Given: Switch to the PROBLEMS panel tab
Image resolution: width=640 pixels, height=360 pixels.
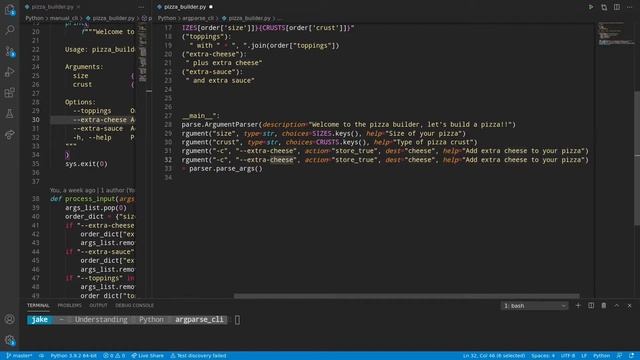Looking at the screenshot, I should (69, 305).
